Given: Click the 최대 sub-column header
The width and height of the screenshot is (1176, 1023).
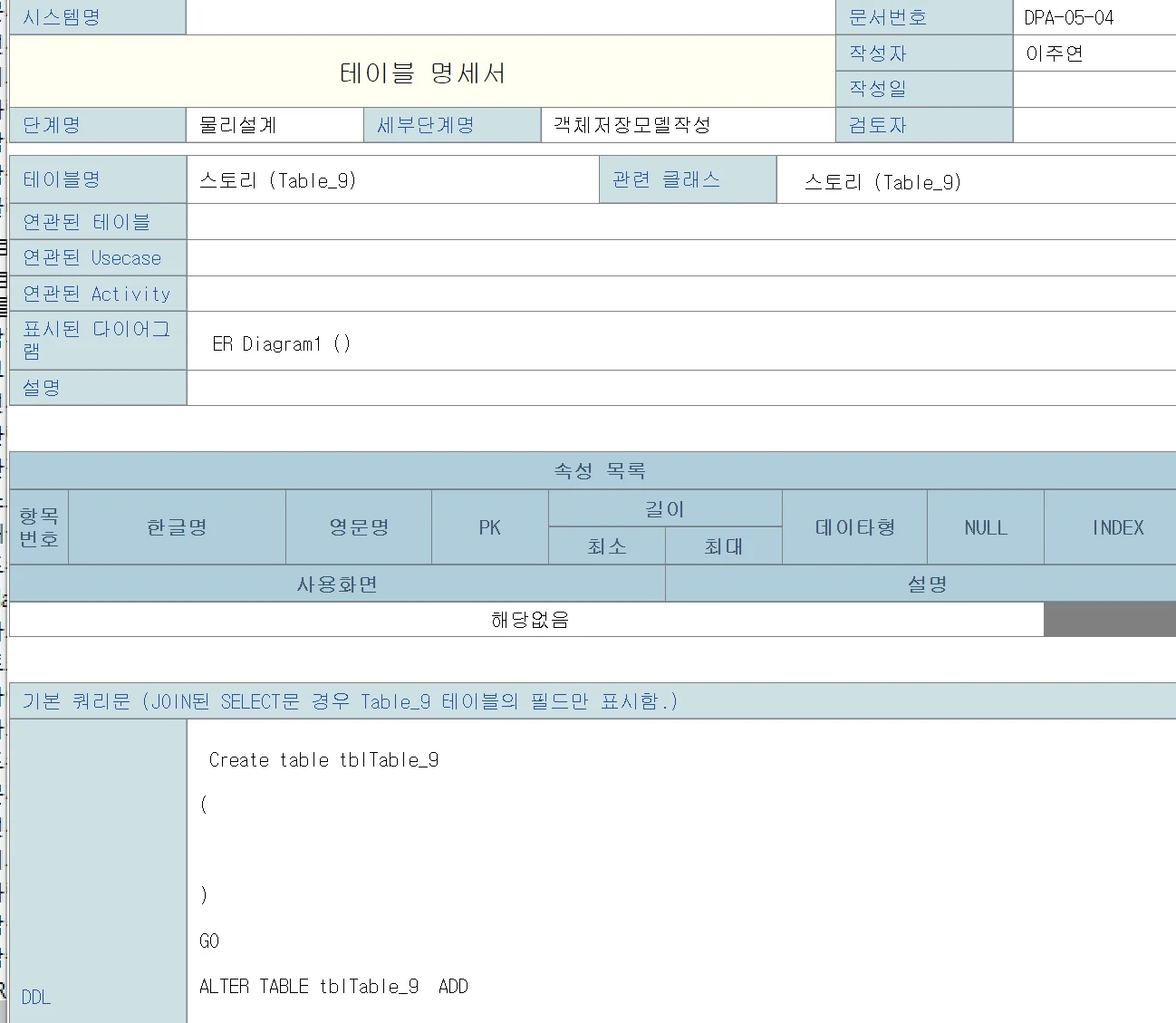Looking at the screenshot, I should point(724,546).
